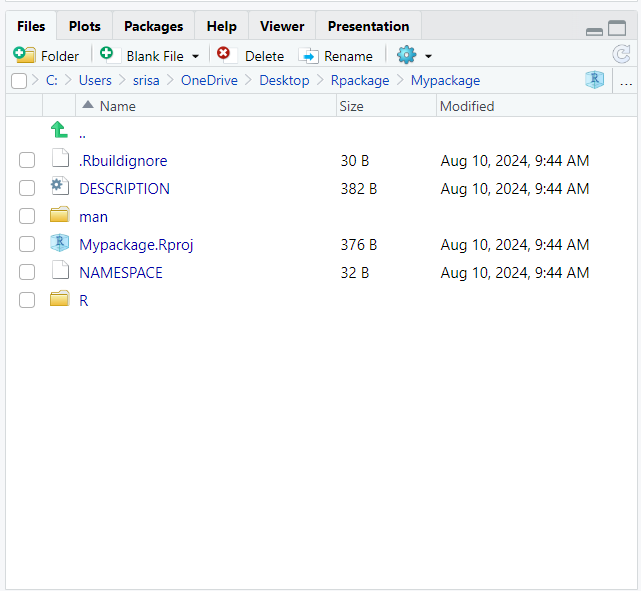
Task: Minimize the Files pane
Action: [594, 31]
